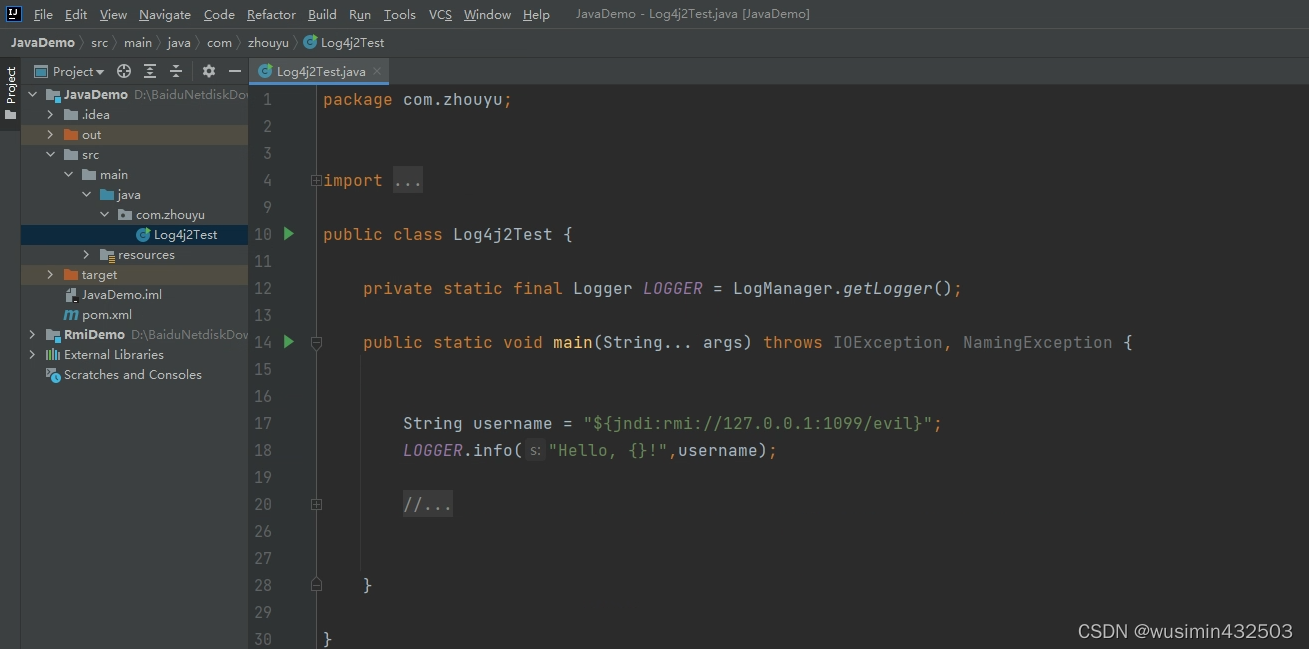Viewport: 1309px width, 649px height.
Task: Click the Select Opened File crosshair icon
Action: click(124, 71)
